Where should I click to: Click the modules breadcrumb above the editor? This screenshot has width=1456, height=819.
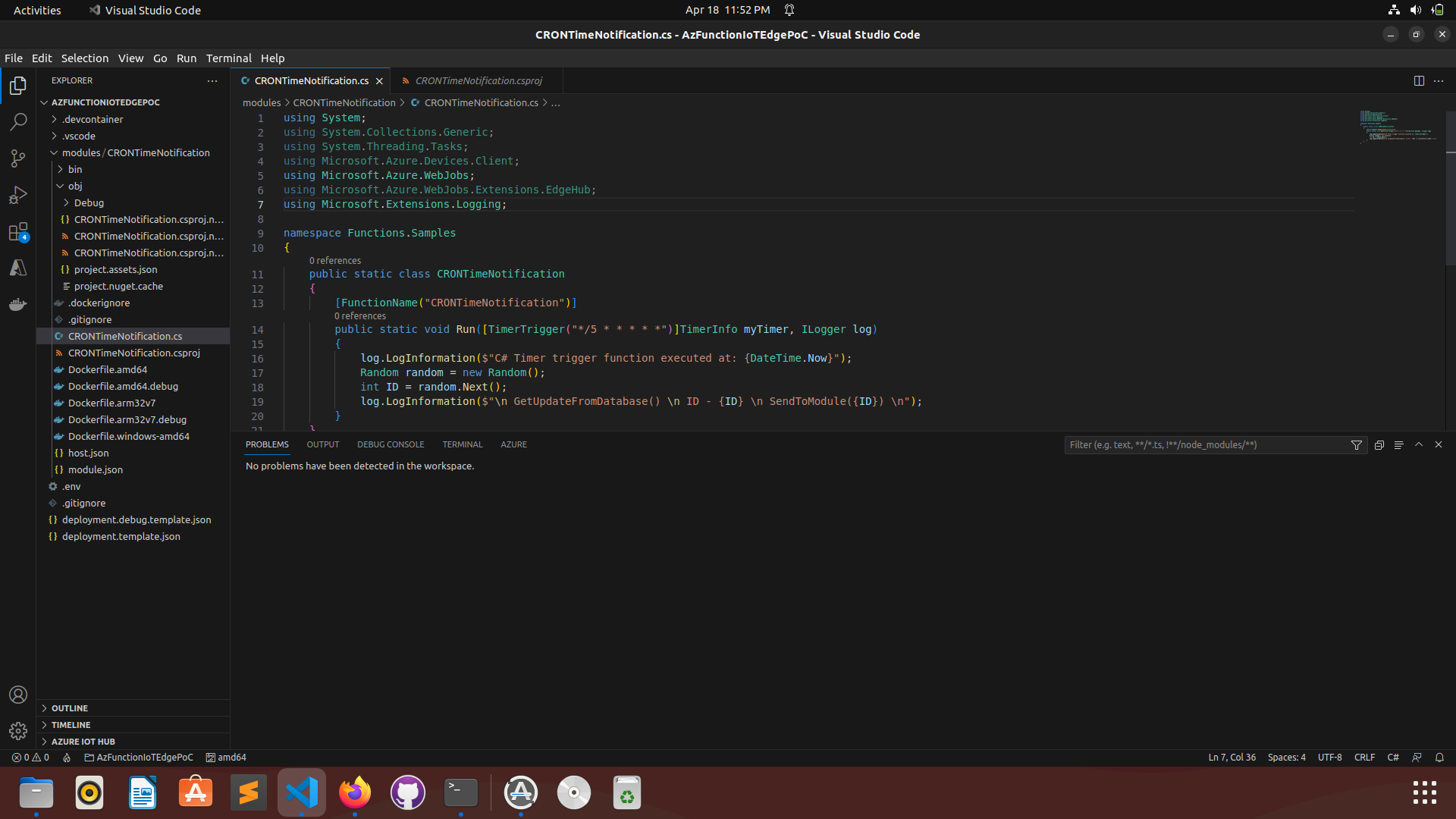click(261, 102)
